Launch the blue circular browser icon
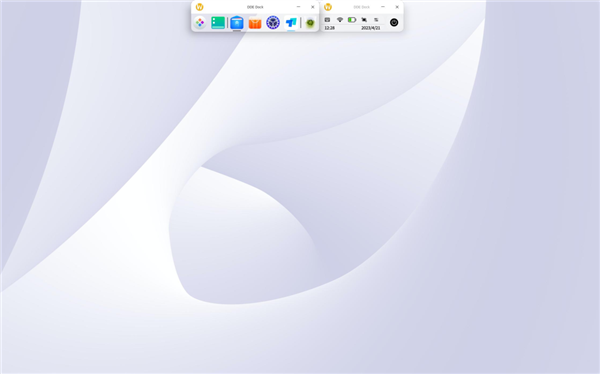Screen dimensions: 600x374 (x=273, y=23)
